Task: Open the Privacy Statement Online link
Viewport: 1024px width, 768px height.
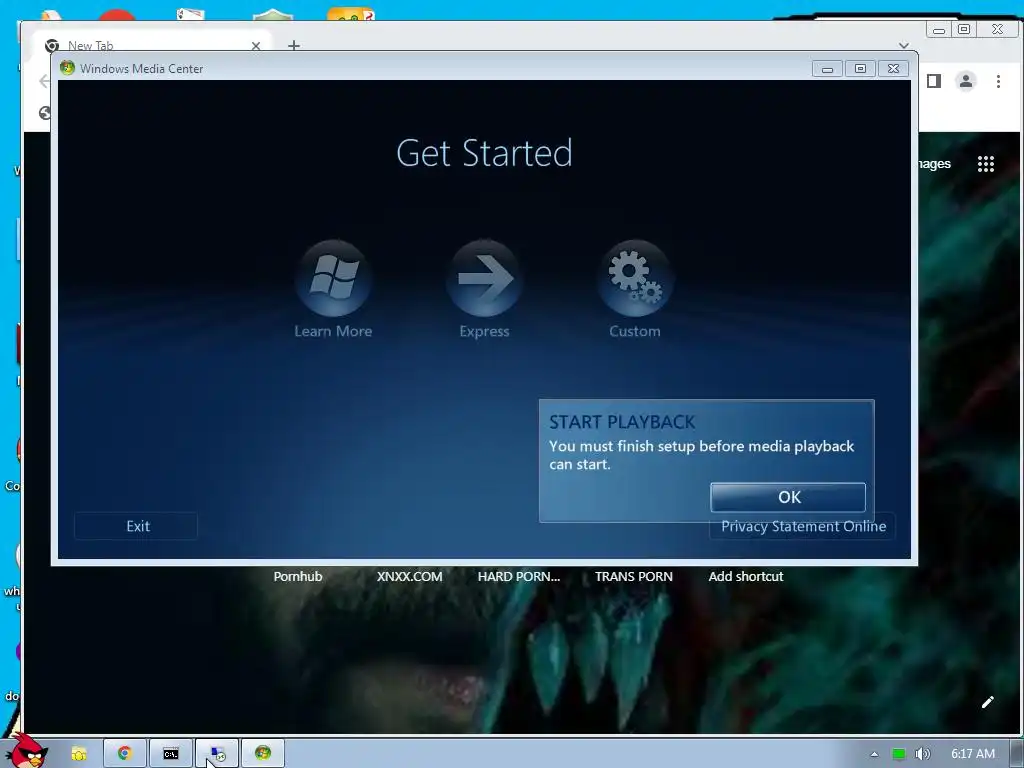Action: coord(803,526)
